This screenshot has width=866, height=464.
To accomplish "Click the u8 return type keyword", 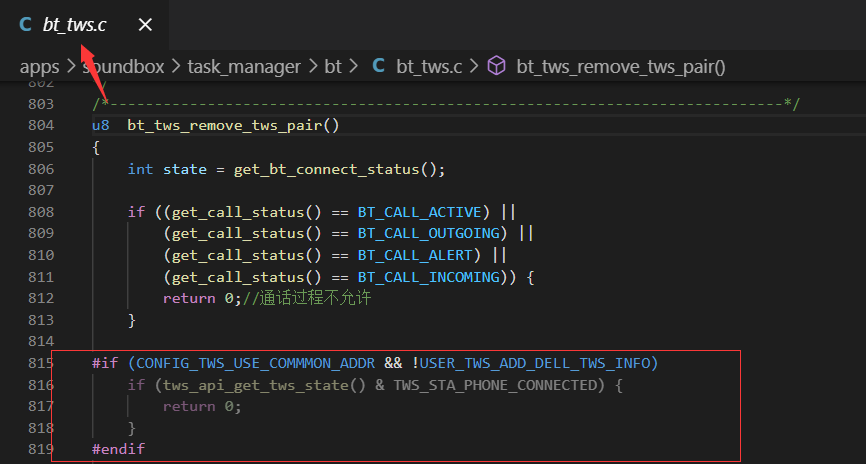I will click(x=101, y=125).
